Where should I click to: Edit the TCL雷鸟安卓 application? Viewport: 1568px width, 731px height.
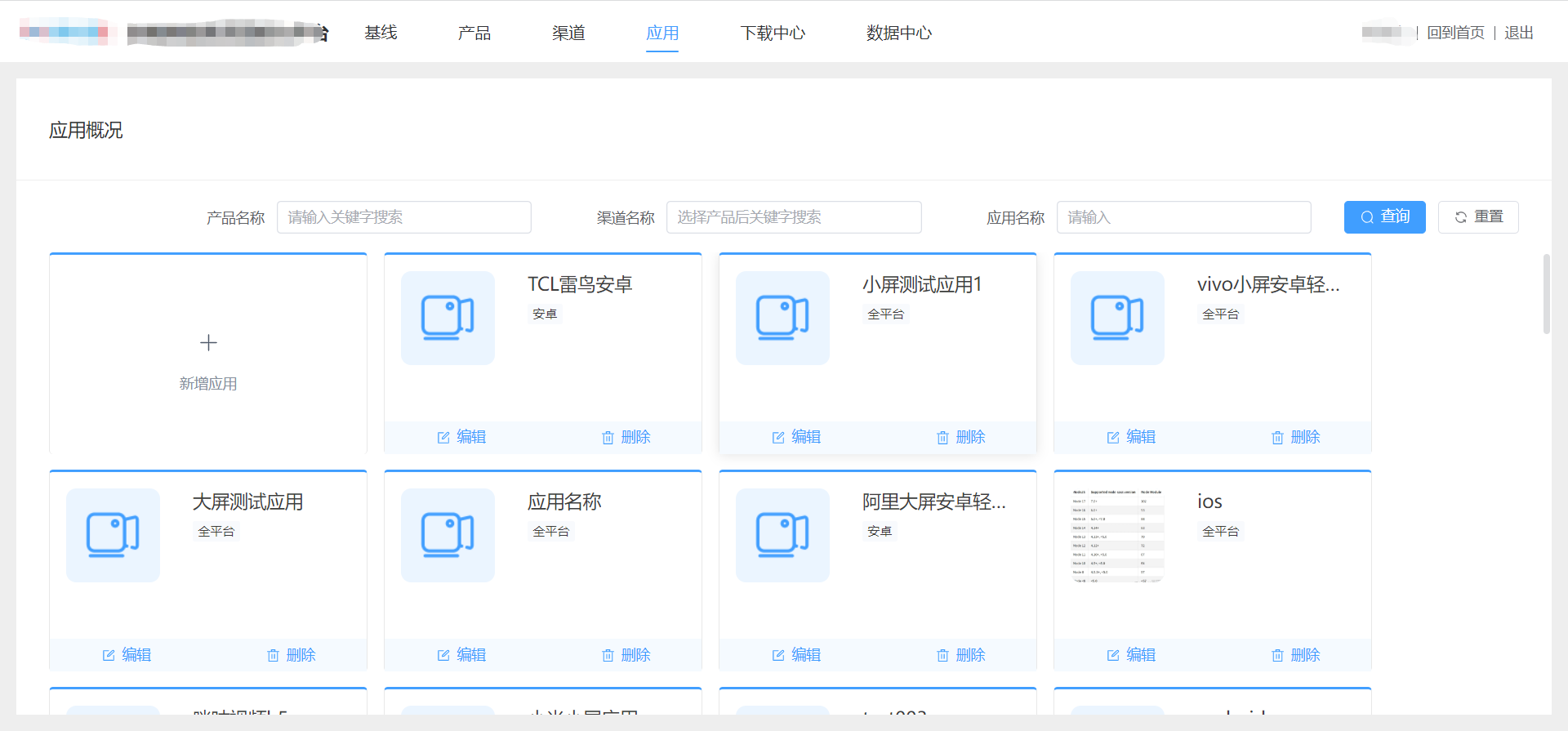coord(461,437)
